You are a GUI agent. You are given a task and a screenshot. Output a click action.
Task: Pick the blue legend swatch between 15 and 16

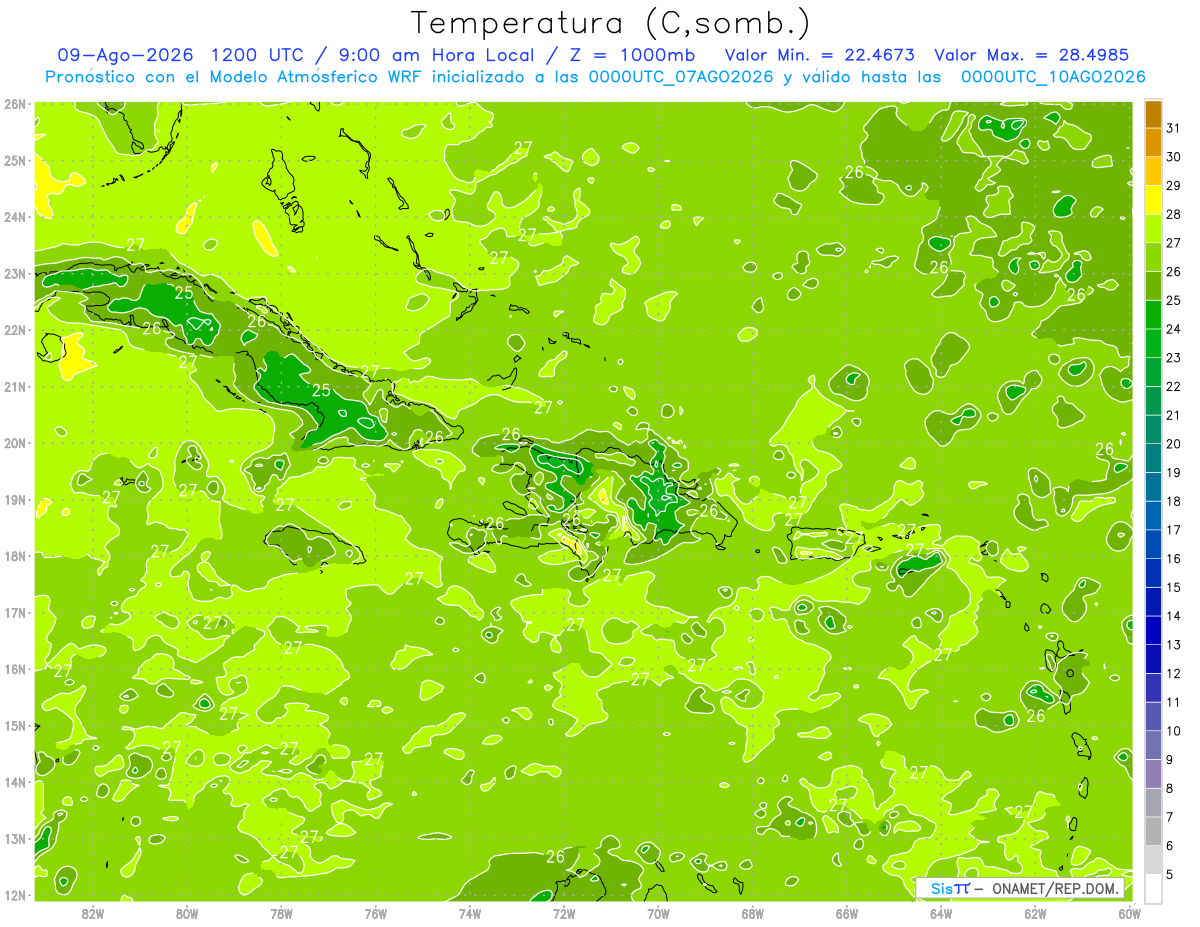tap(1153, 572)
